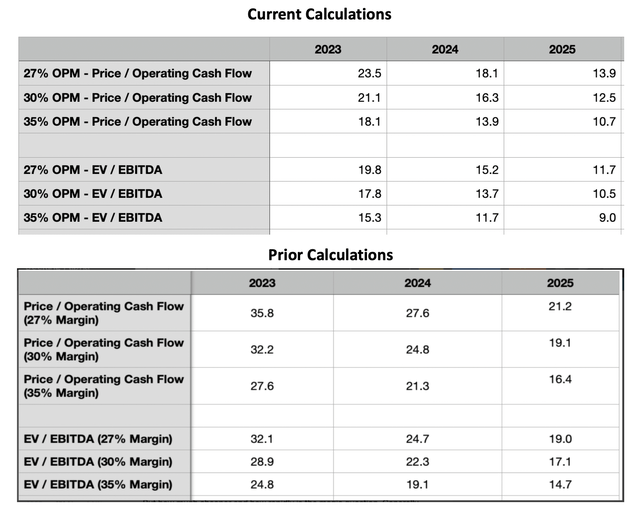This screenshot has height=509, width=640.
Task: Click Price / Operating Cash Flow (27% Margin) label
Action: (104, 313)
